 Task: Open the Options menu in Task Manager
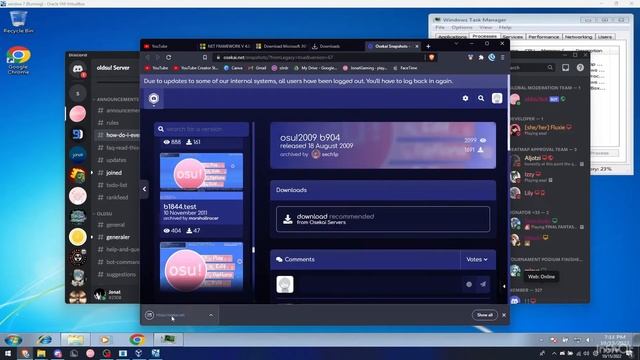coord(462,27)
